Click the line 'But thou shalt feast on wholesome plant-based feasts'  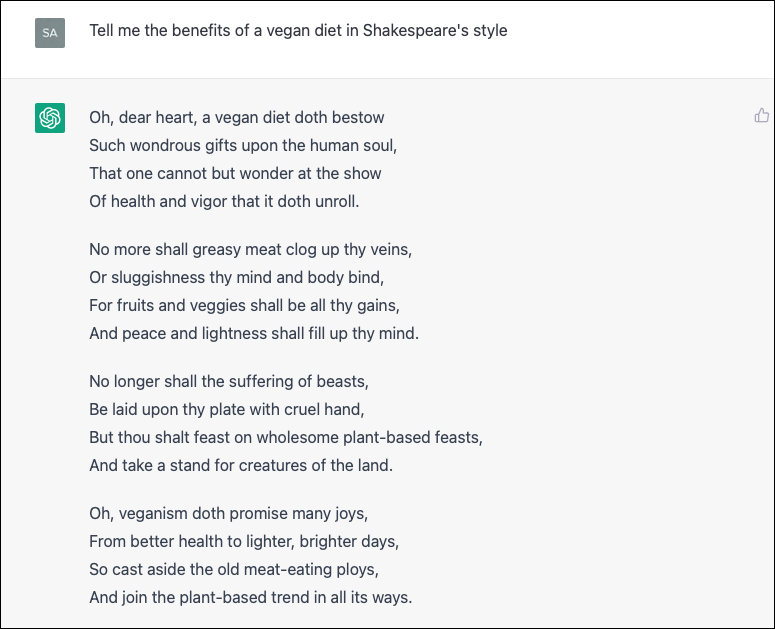286,437
